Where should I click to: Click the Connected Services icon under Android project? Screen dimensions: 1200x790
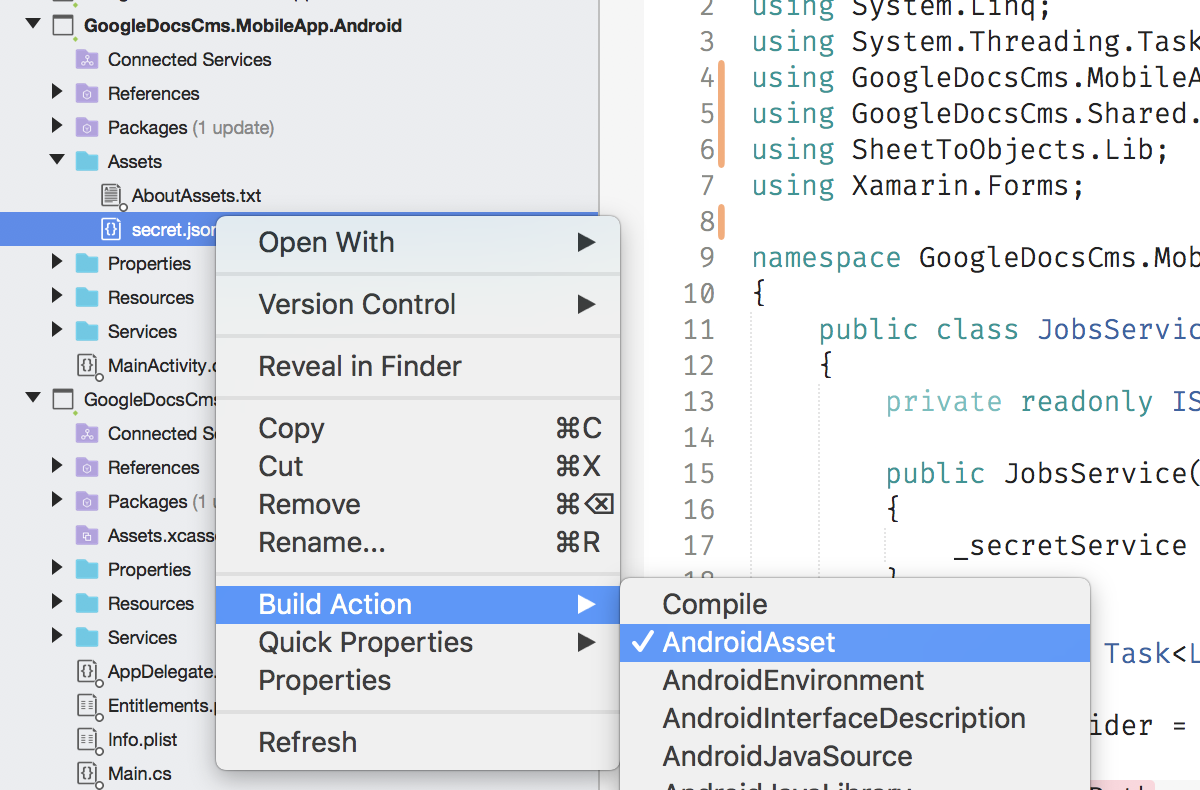click(87, 60)
